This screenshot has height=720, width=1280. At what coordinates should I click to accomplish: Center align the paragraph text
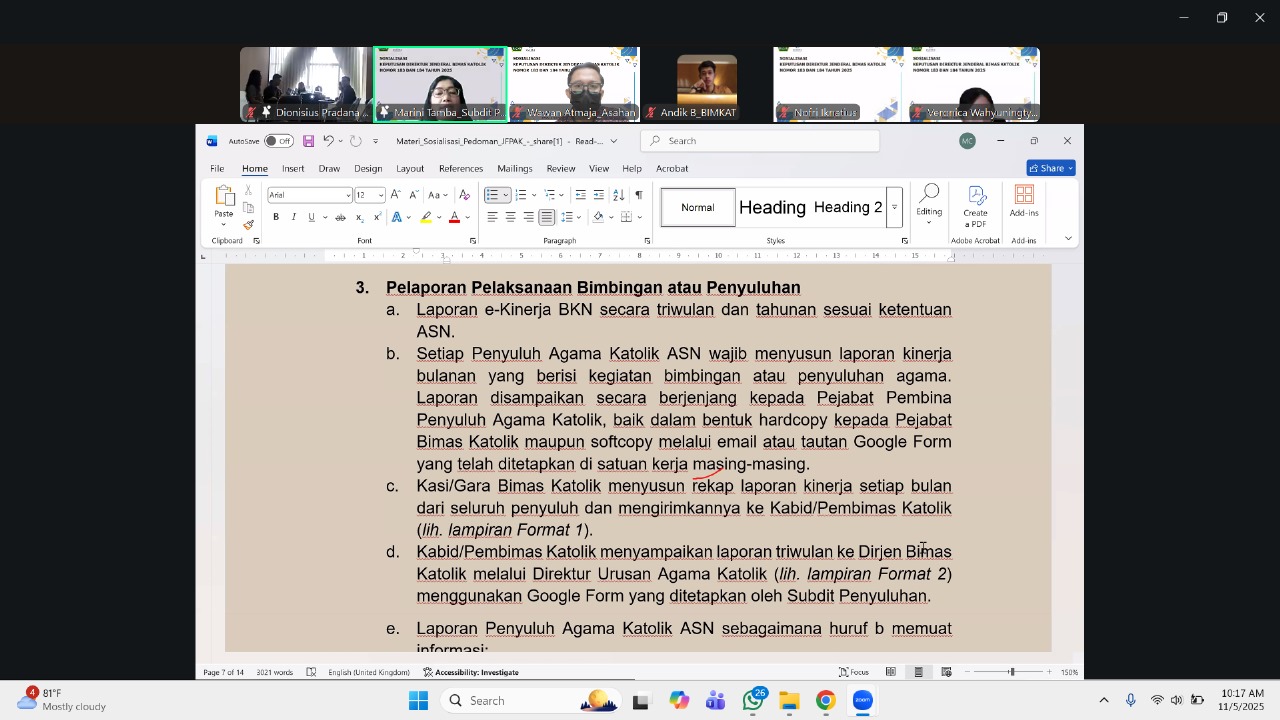[510, 217]
